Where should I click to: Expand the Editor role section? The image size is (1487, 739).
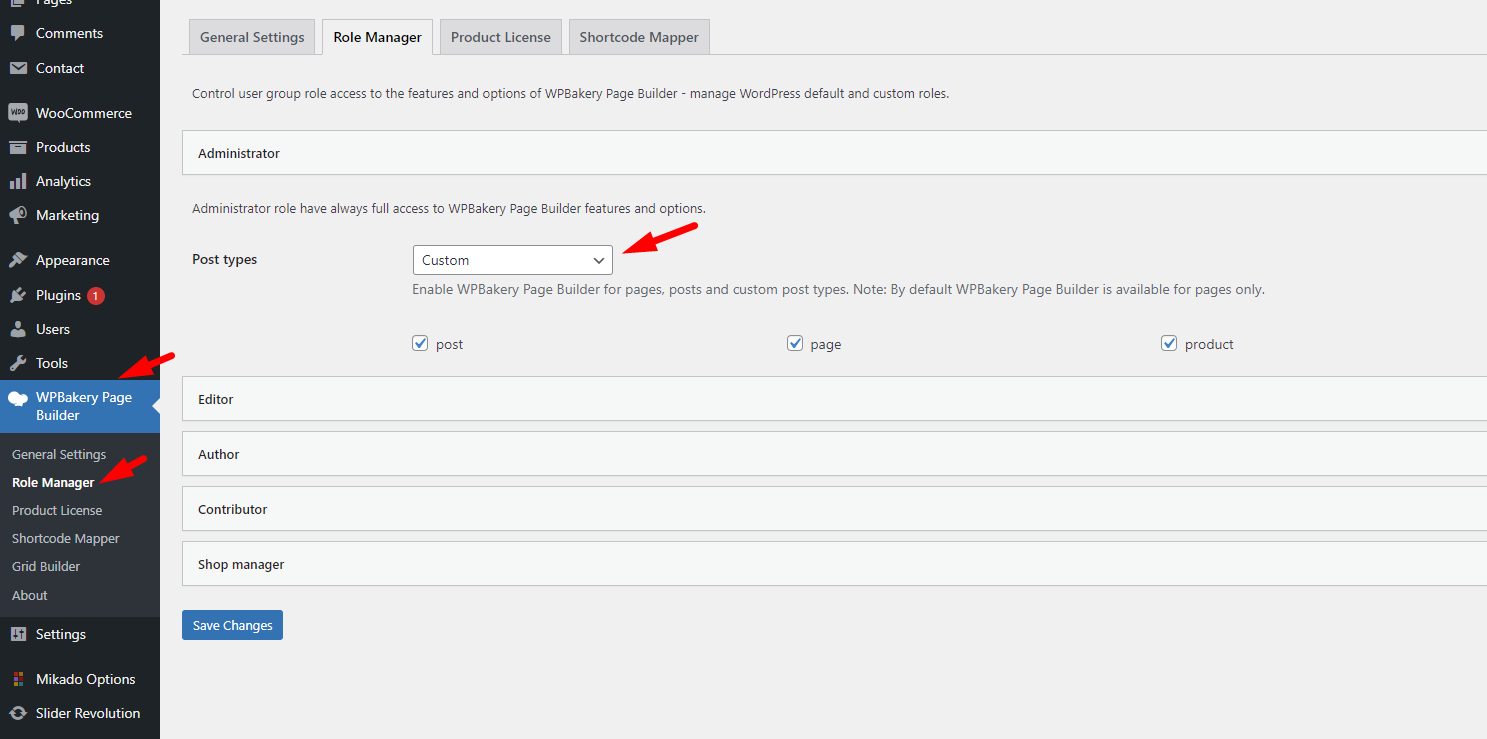pyautogui.click(x=834, y=398)
